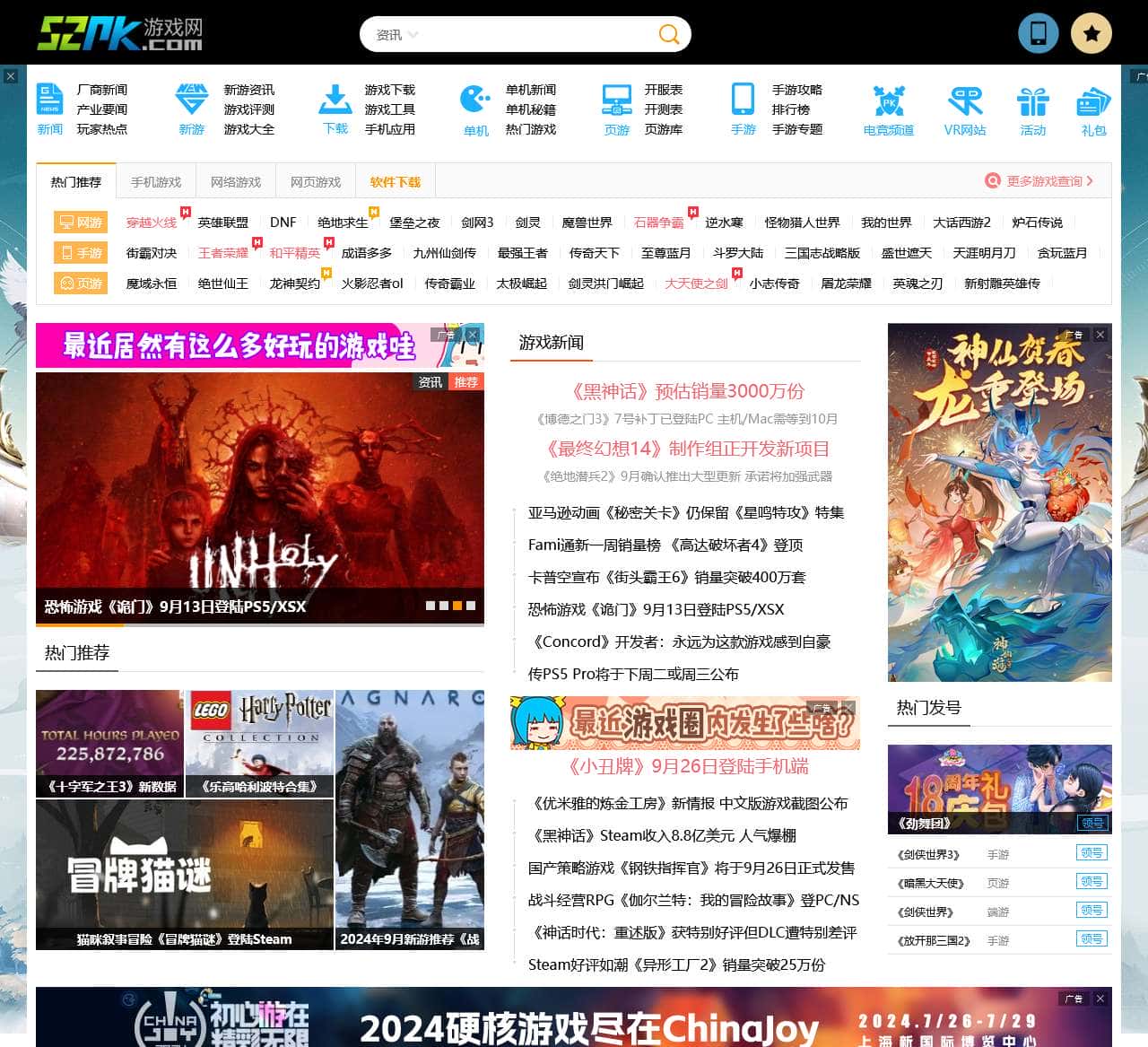Open the 新闻 news category icon
This screenshot has width=1148, height=1047.
click(x=50, y=109)
